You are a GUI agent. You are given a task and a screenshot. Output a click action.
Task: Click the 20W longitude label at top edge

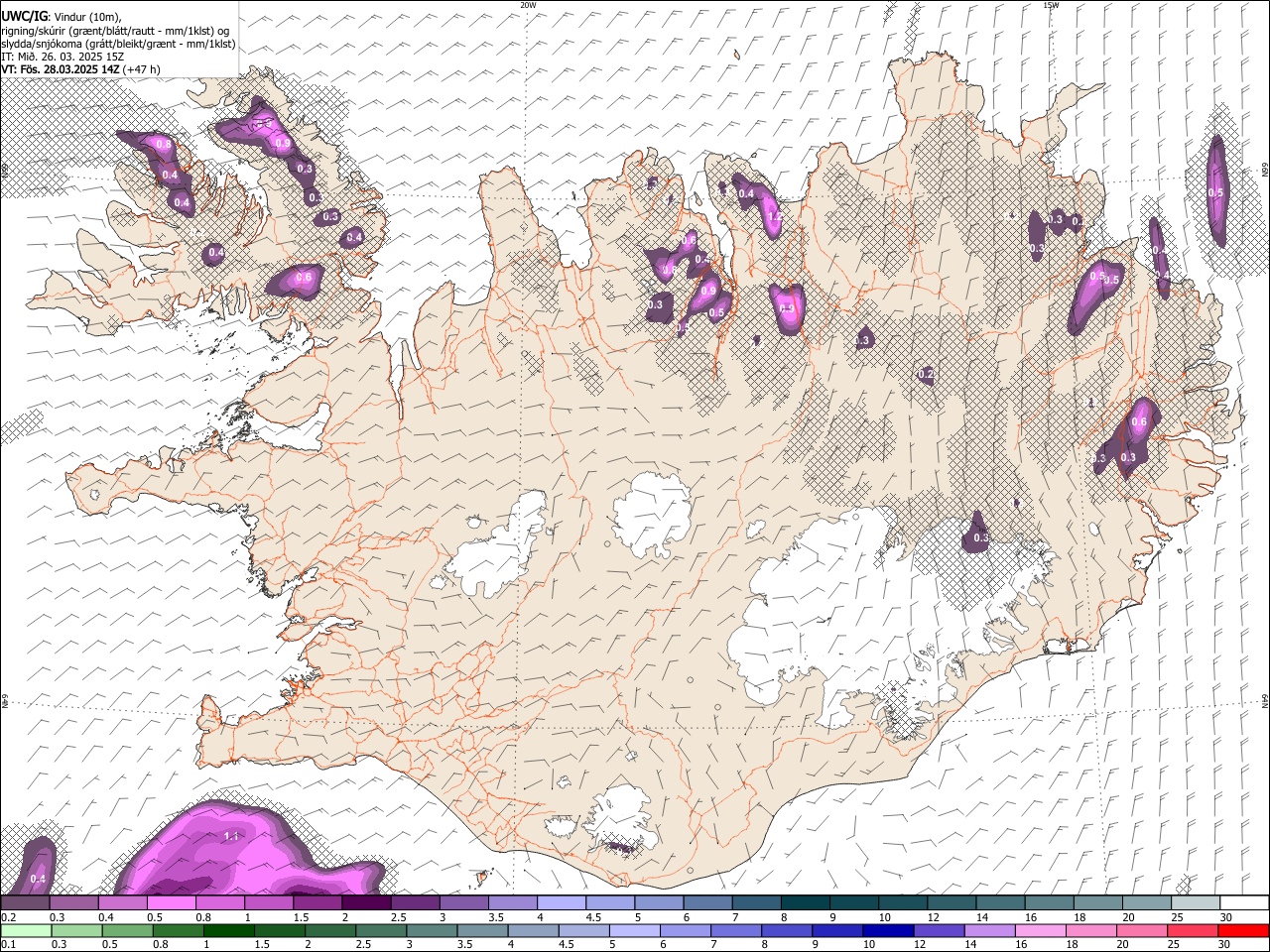[x=528, y=5]
